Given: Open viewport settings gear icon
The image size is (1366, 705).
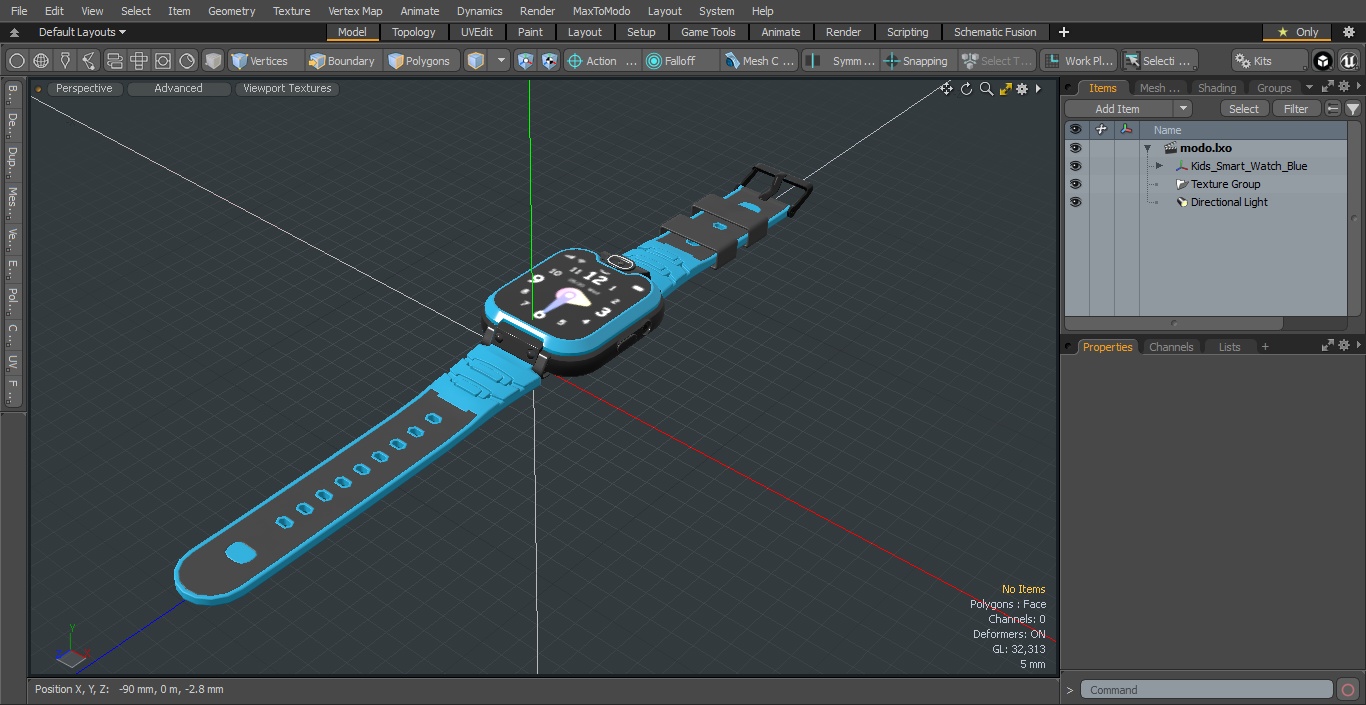Looking at the screenshot, I should 1022,89.
